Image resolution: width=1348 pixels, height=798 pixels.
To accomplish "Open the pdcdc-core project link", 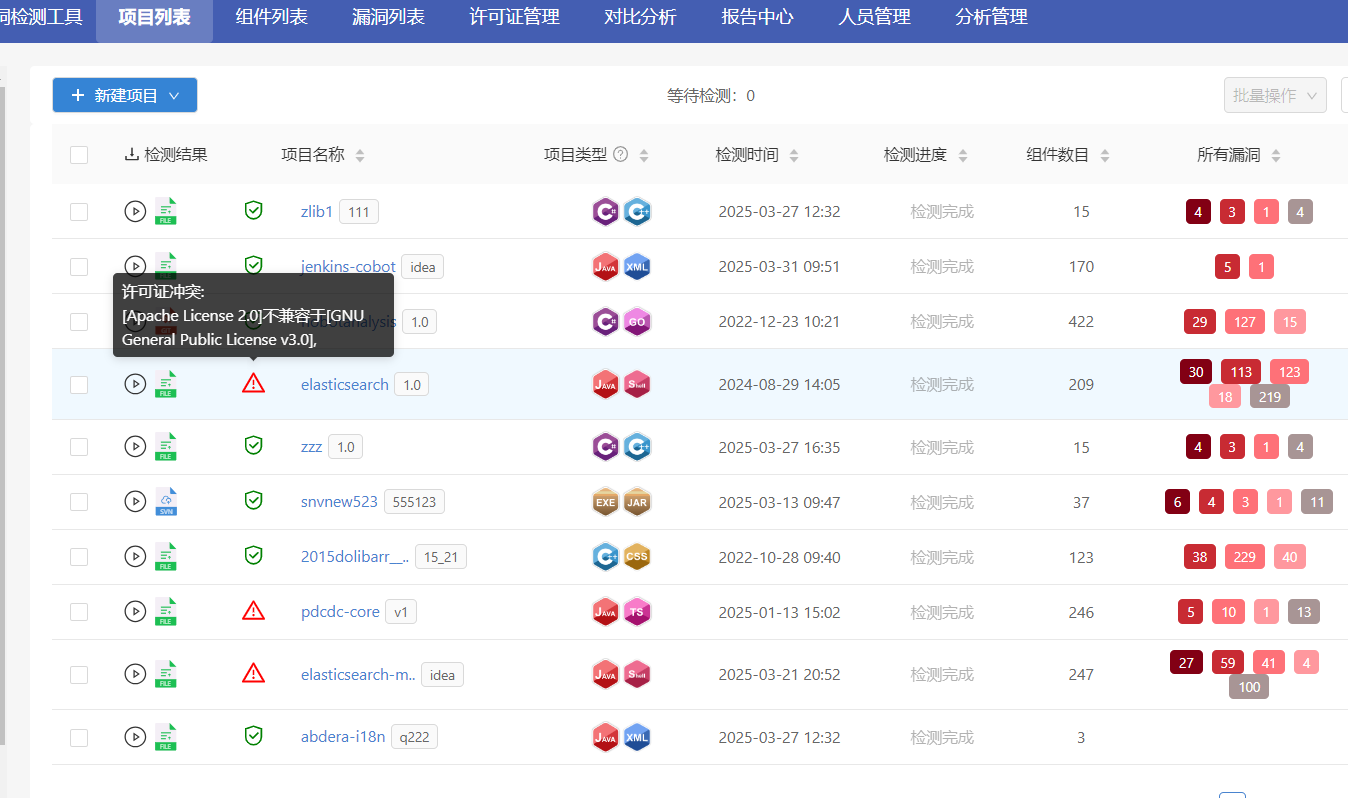I will click(x=340, y=611).
